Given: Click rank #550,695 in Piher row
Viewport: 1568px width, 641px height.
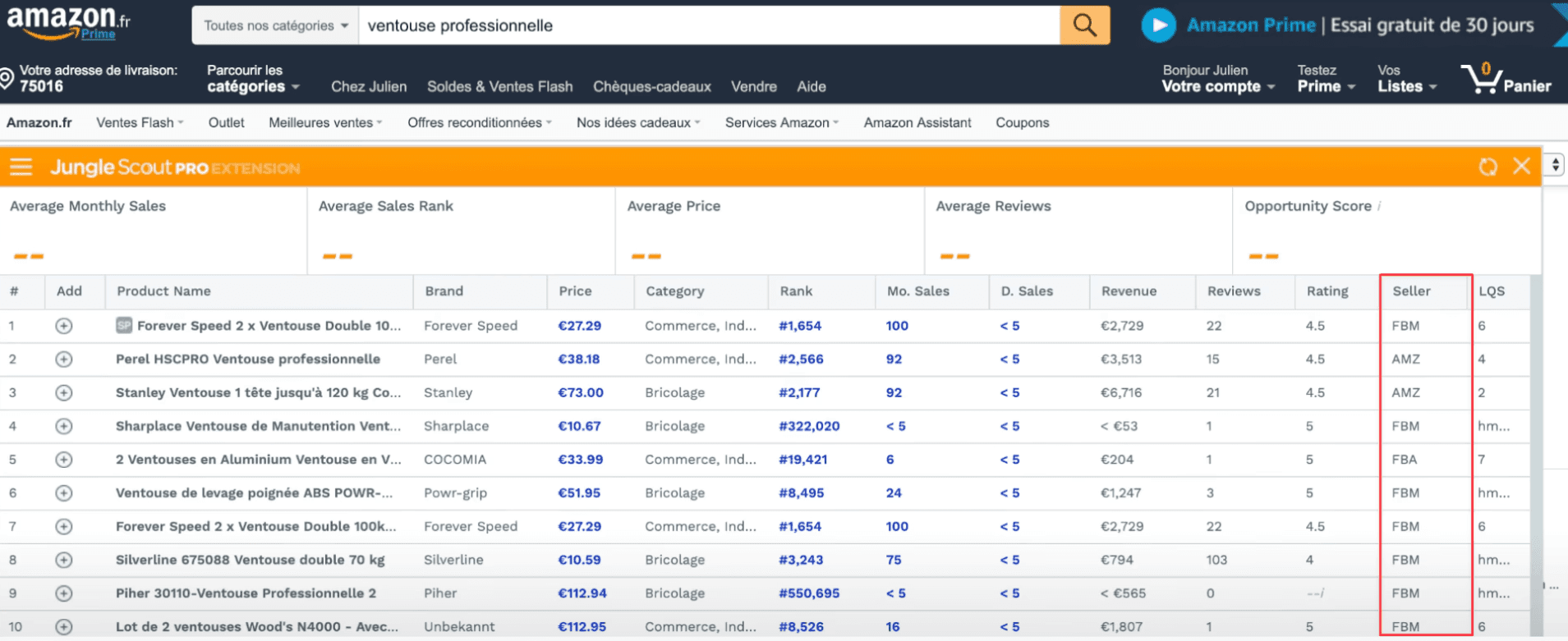Looking at the screenshot, I should [x=809, y=593].
